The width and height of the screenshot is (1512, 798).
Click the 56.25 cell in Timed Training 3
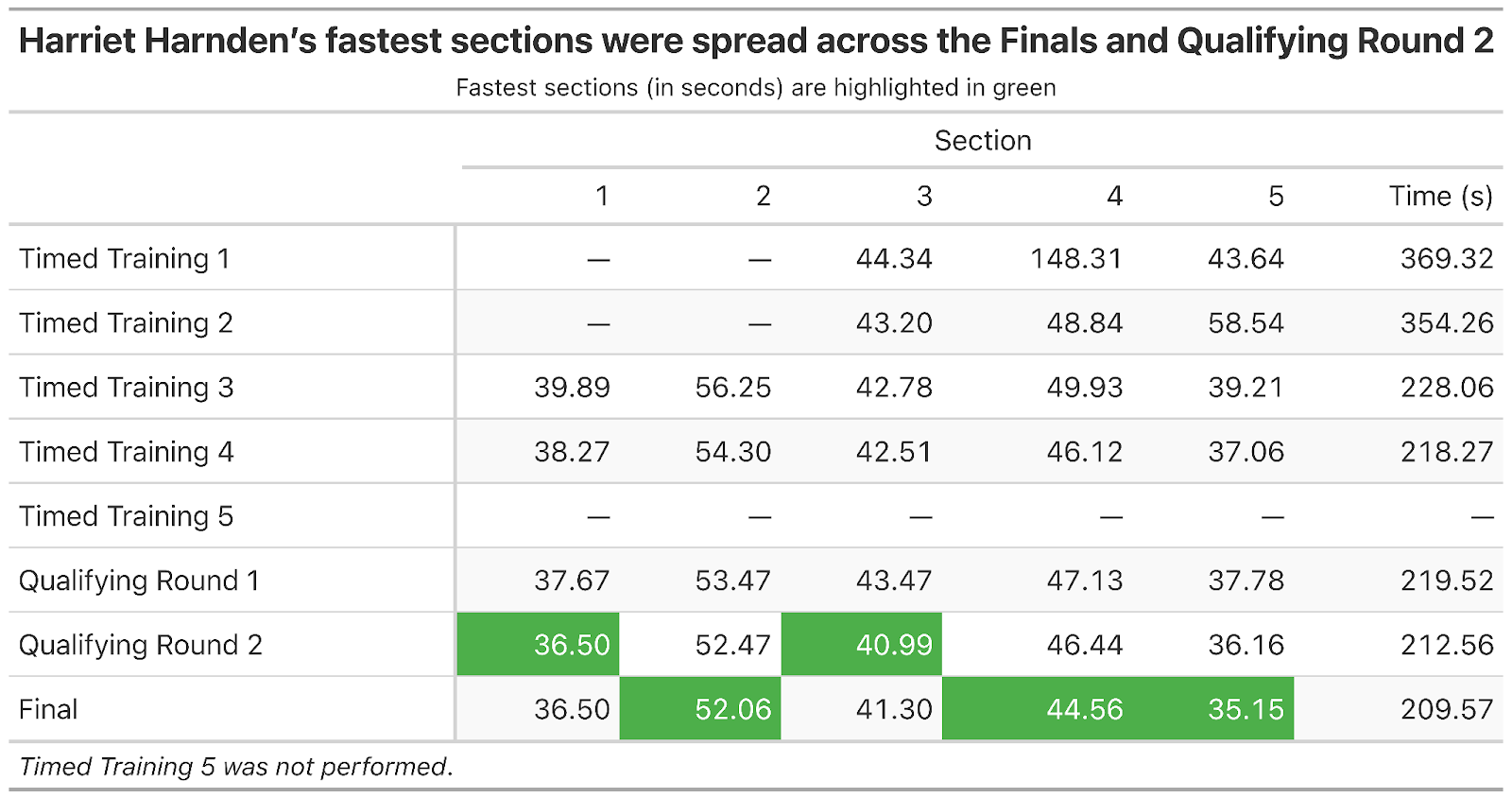[732, 388]
